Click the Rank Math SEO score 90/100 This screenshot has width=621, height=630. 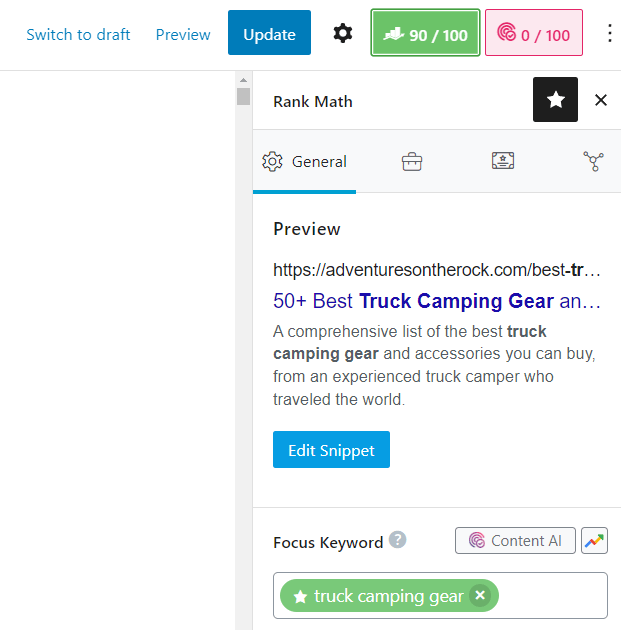pos(425,34)
